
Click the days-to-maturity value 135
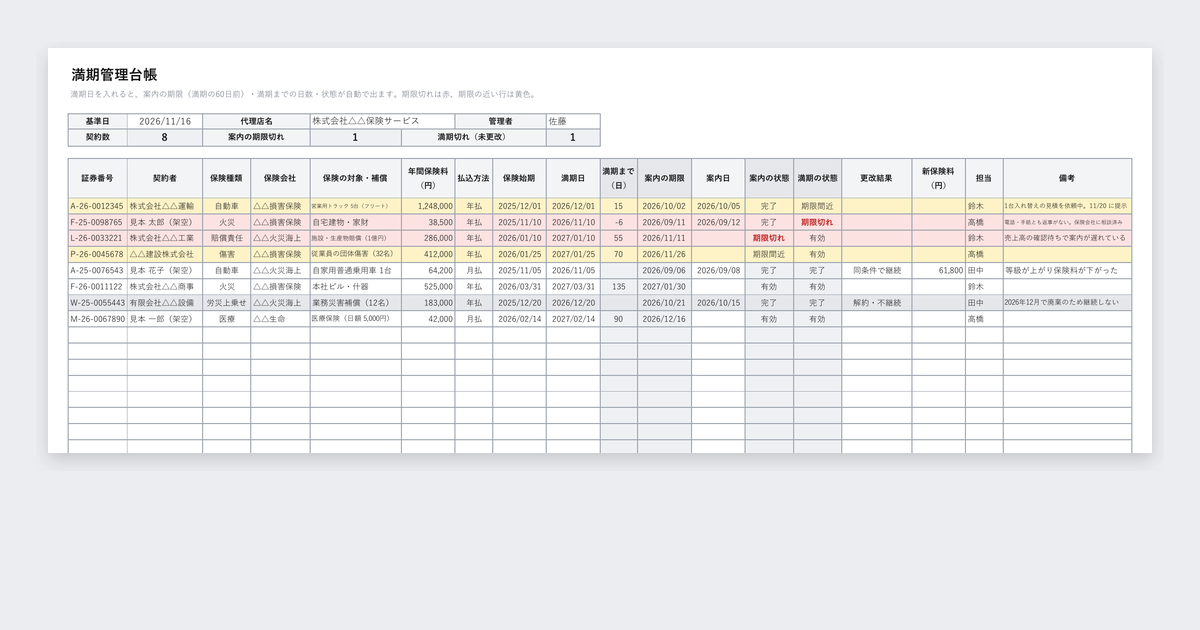click(619, 286)
